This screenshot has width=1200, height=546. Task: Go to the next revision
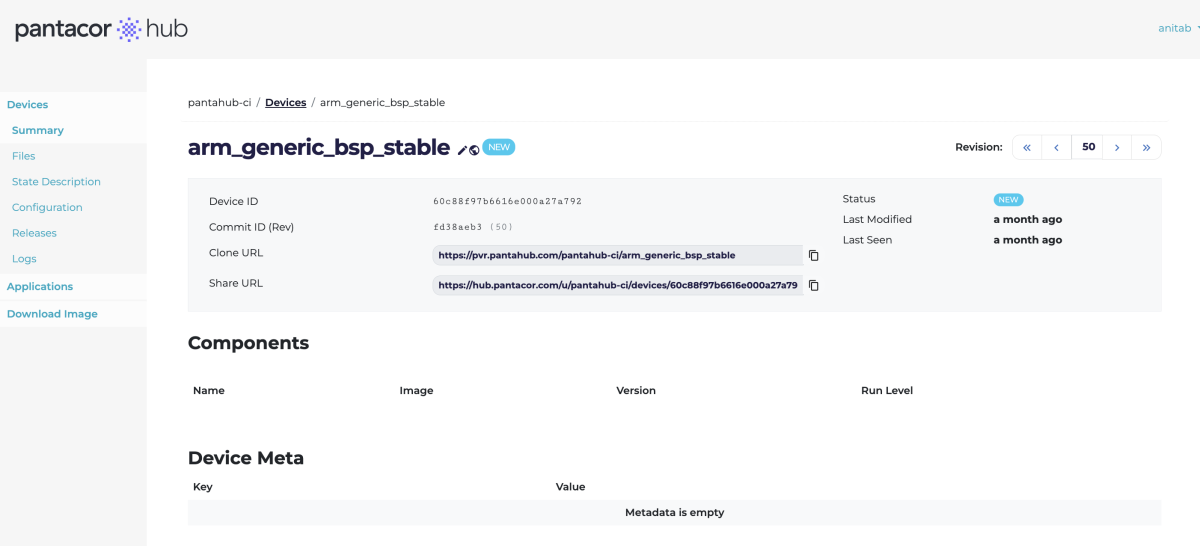1117,147
